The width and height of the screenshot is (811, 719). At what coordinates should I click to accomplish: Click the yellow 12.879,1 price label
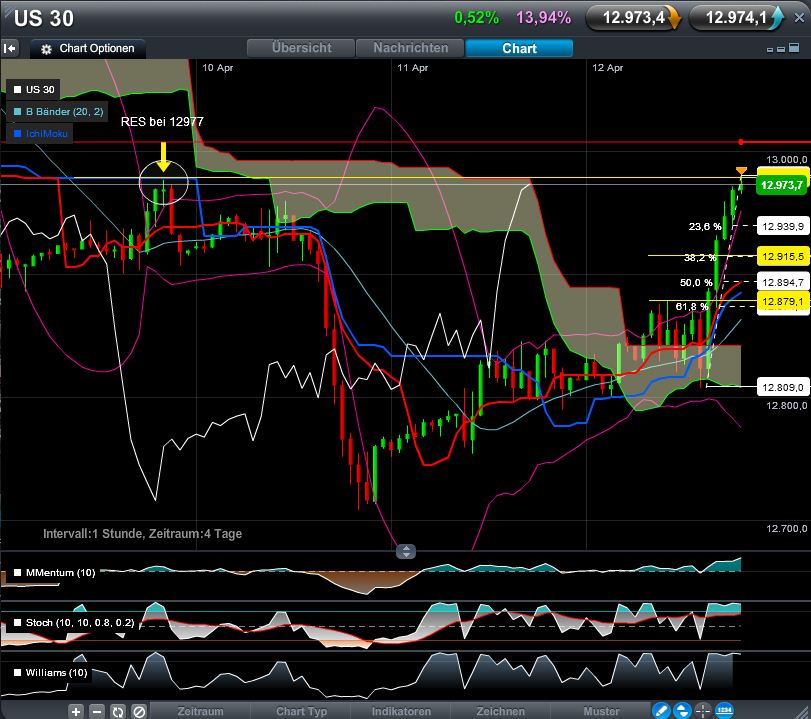[x=783, y=302]
